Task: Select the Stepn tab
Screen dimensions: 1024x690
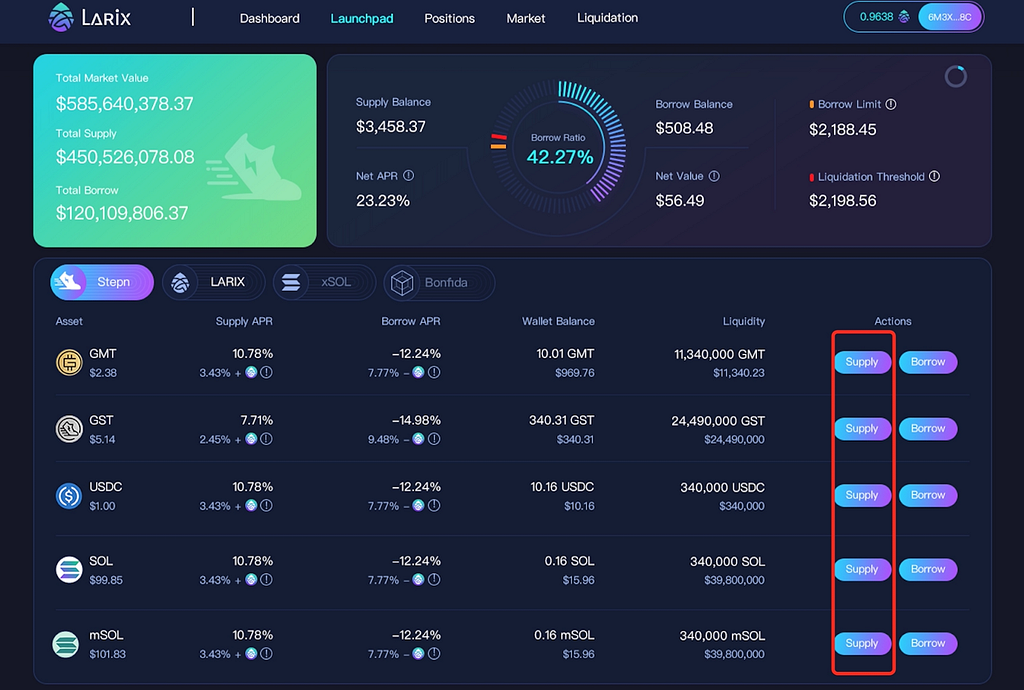Action: pos(102,282)
